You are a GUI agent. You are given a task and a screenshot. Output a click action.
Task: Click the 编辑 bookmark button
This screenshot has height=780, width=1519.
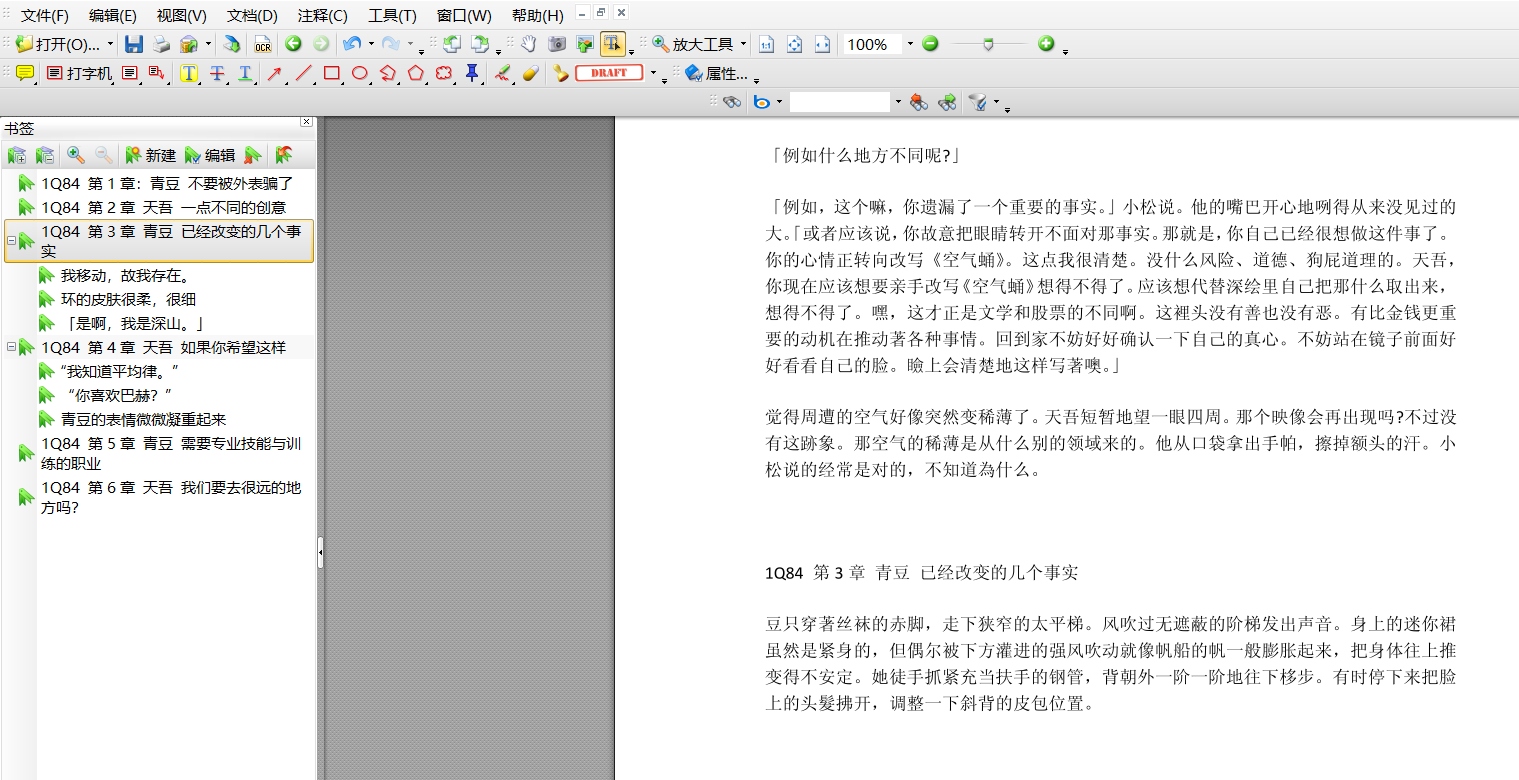[209, 155]
